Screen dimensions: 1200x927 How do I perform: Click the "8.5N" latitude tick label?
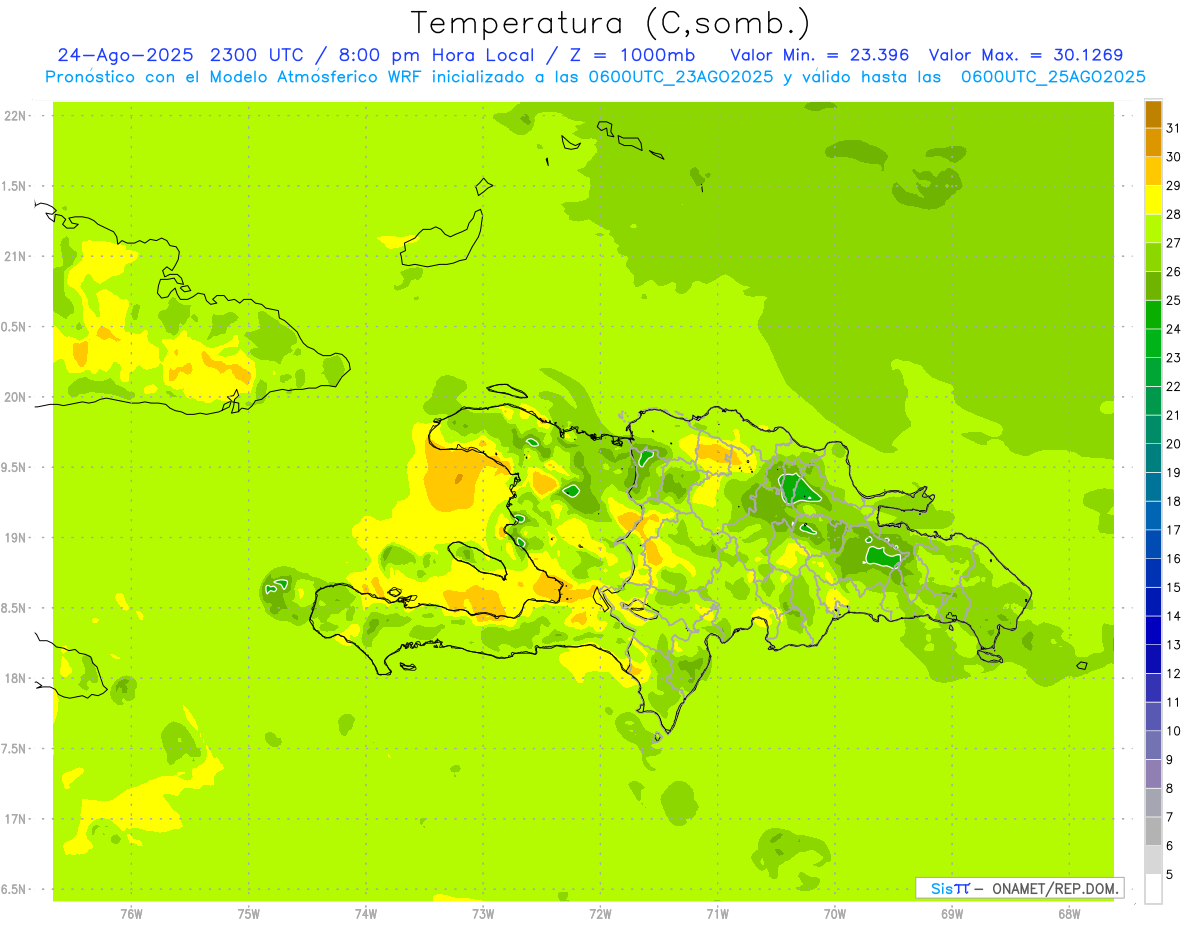(x=15, y=608)
